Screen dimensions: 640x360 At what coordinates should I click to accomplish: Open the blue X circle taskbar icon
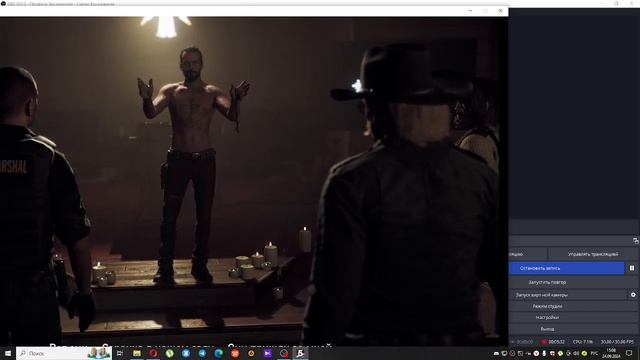[x=186, y=353]
